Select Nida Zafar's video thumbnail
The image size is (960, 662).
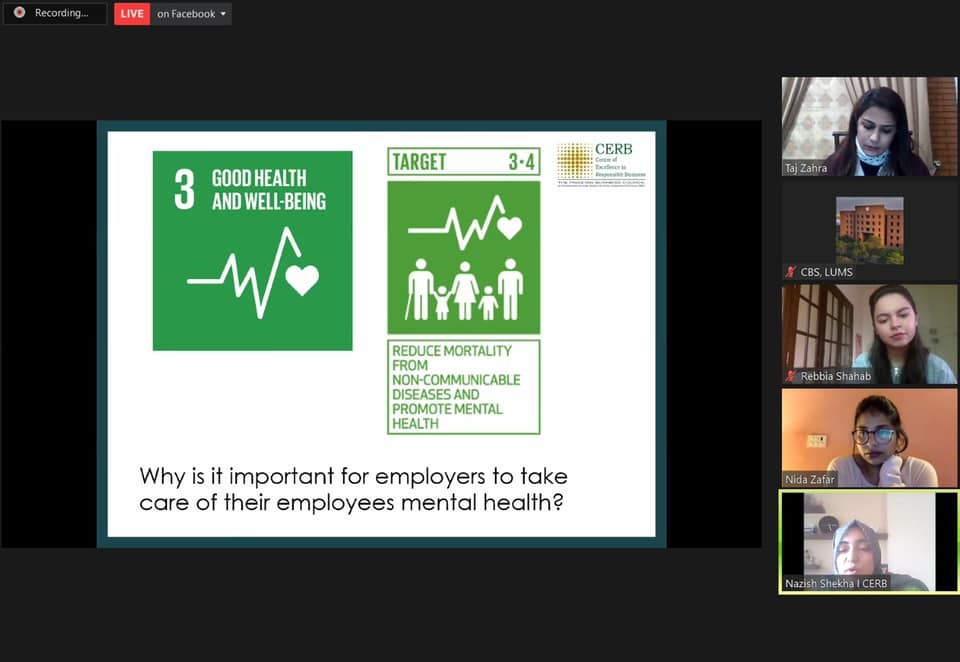(869, 438)
